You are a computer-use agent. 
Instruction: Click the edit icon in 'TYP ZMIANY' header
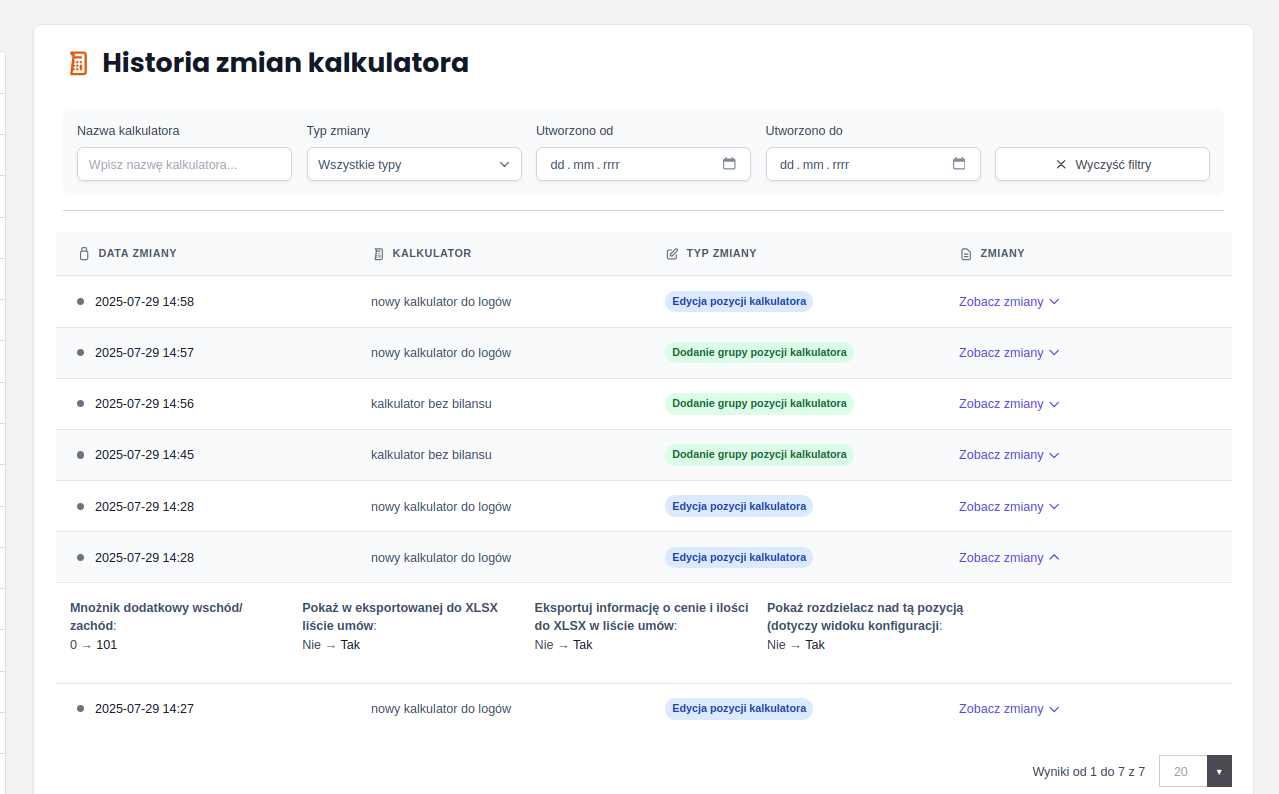click(x=672, y=254)
